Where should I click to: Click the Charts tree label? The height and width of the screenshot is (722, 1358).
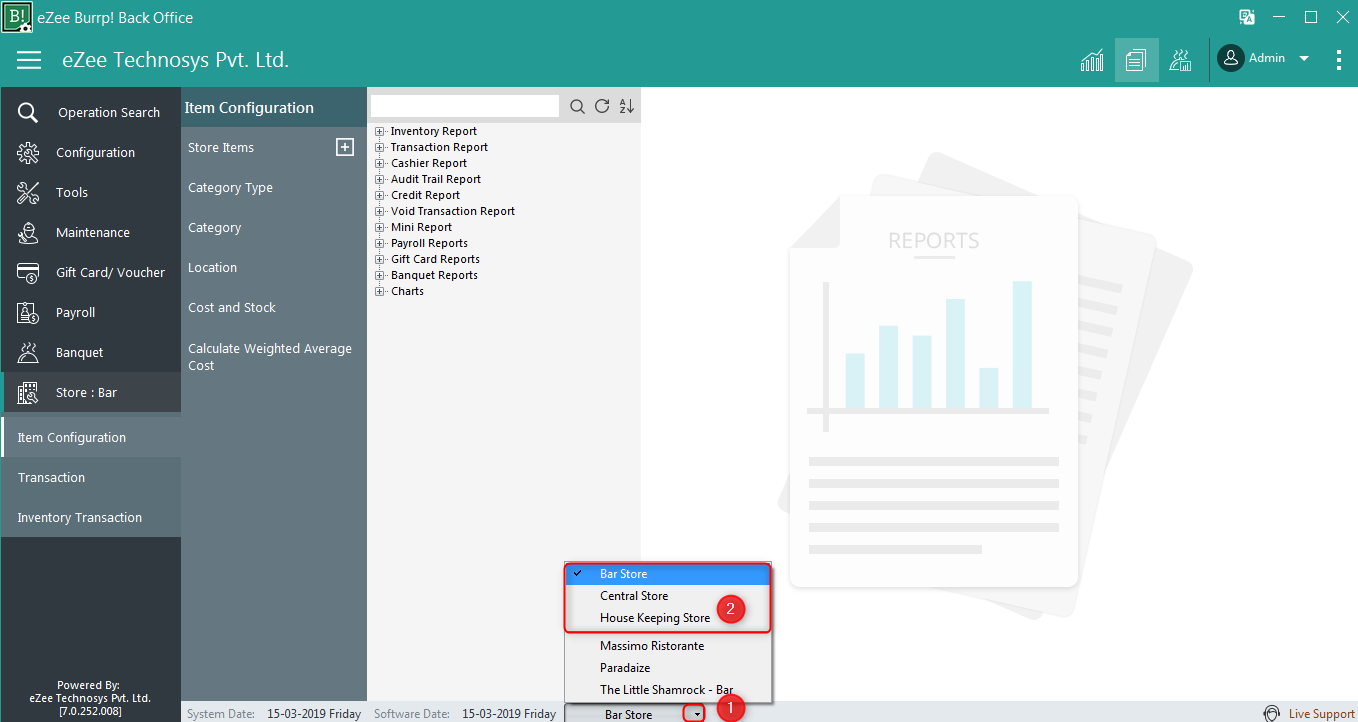tap(407, 291)
